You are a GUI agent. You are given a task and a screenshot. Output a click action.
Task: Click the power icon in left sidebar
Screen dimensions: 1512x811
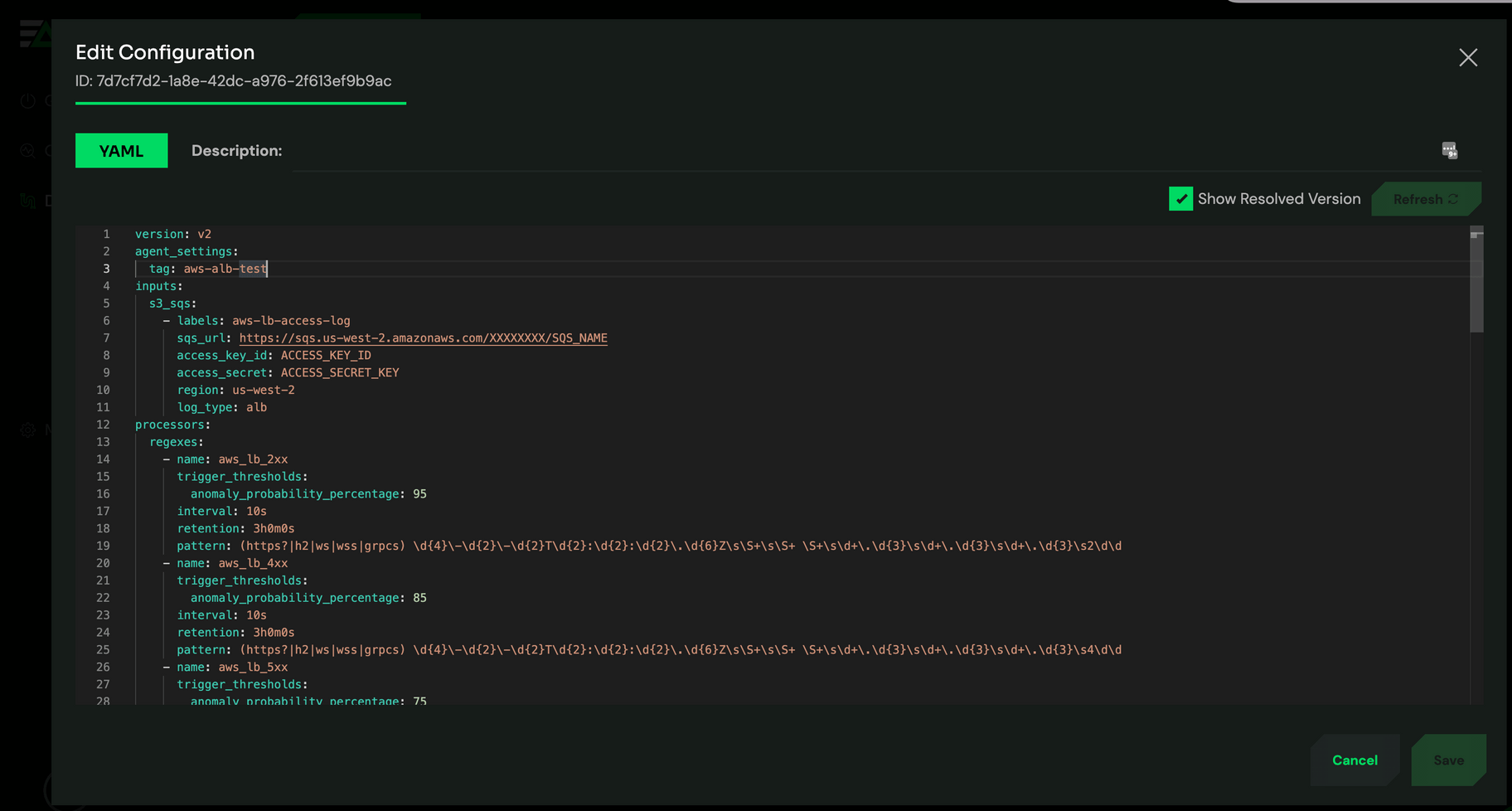tap(28, 101)
